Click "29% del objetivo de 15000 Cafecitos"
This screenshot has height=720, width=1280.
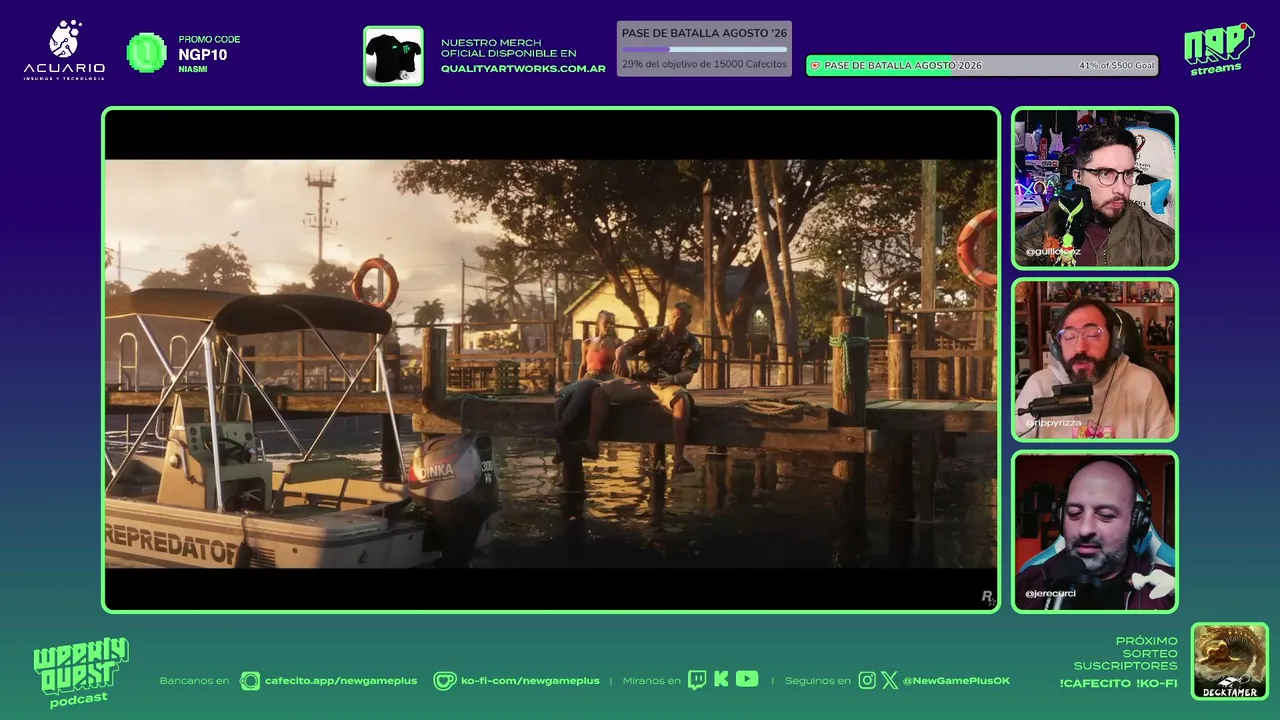tap(704, 64)
